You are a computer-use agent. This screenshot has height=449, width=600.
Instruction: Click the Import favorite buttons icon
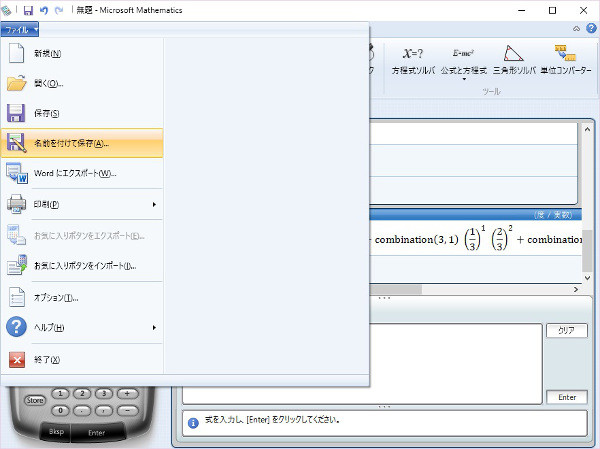(x=16, y=265)
